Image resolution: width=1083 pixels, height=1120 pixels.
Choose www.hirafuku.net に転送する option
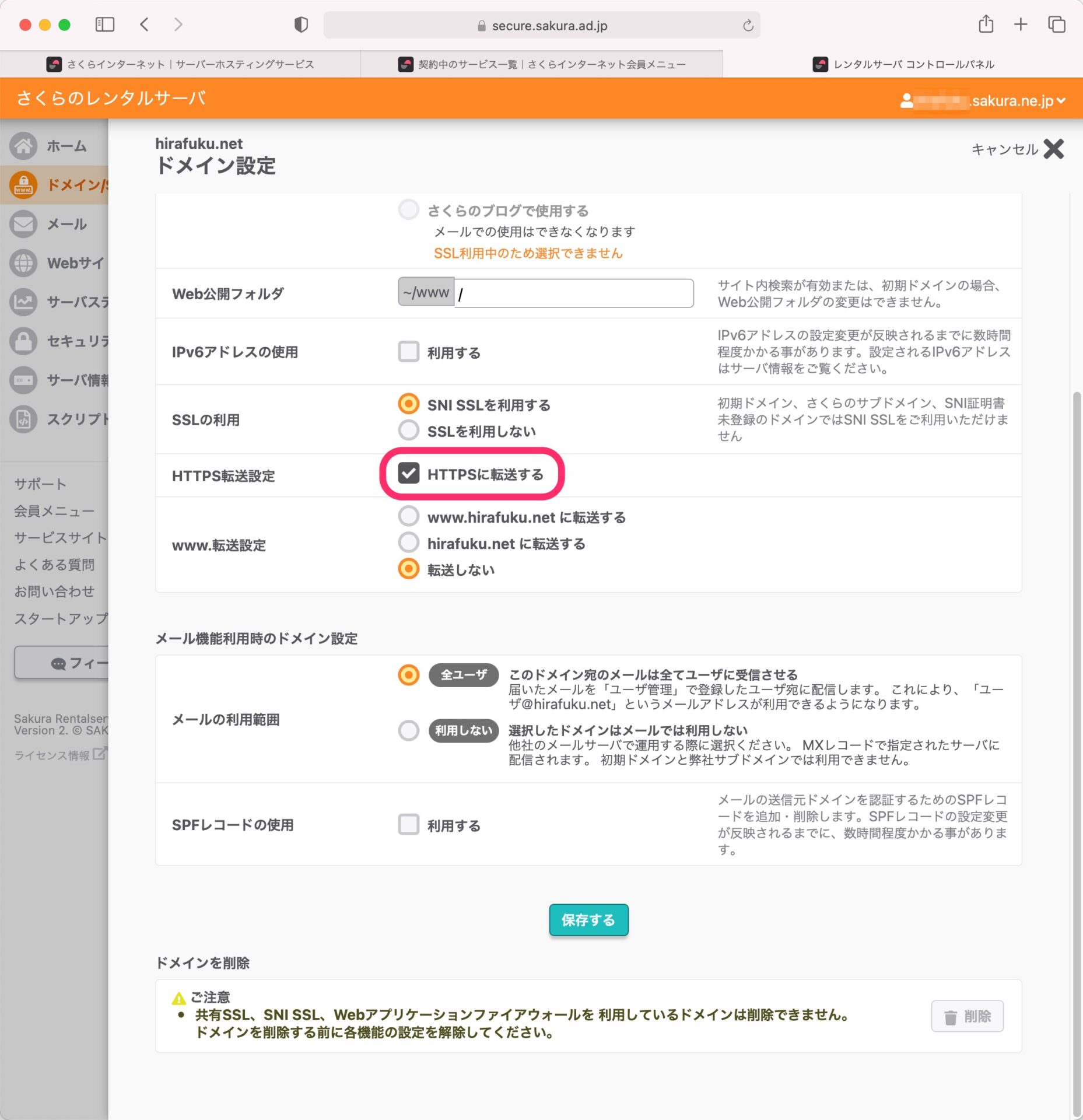(408, 517)
